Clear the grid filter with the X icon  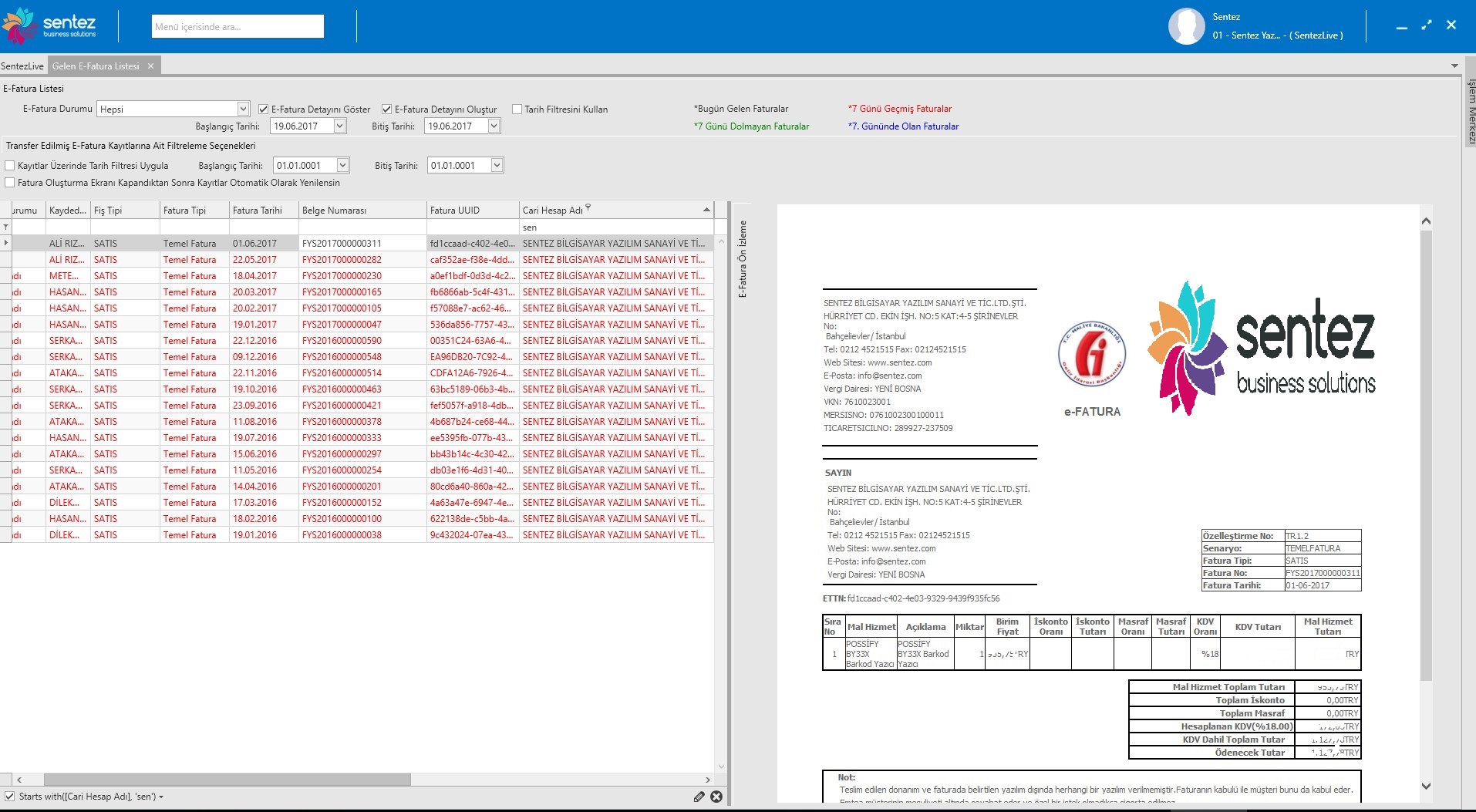pos(716,797)
